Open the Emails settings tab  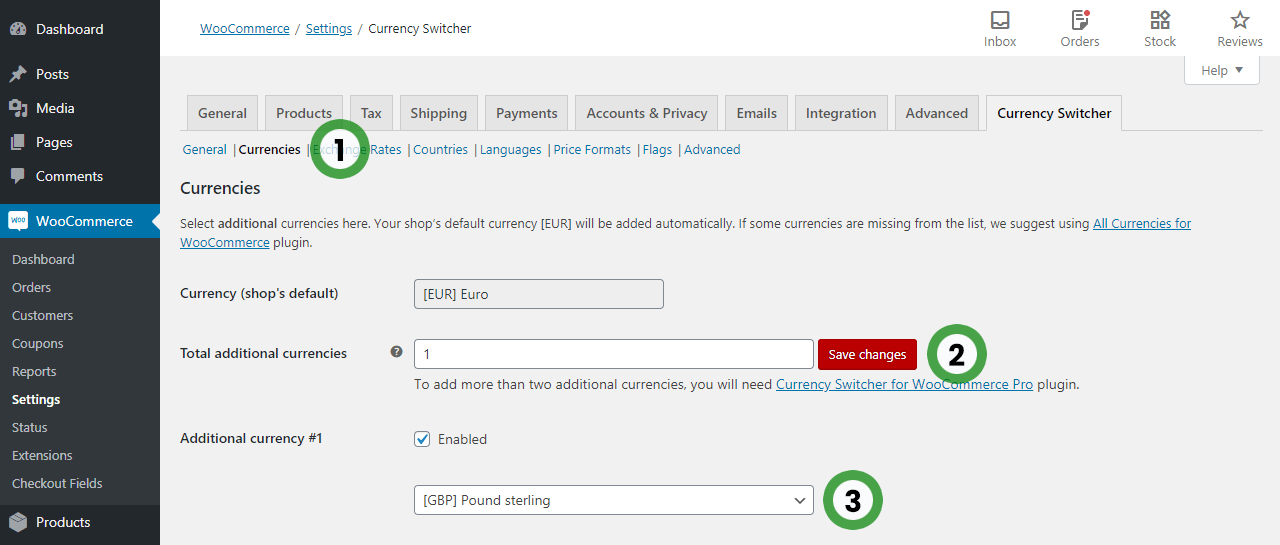click(x=757, y=113)
